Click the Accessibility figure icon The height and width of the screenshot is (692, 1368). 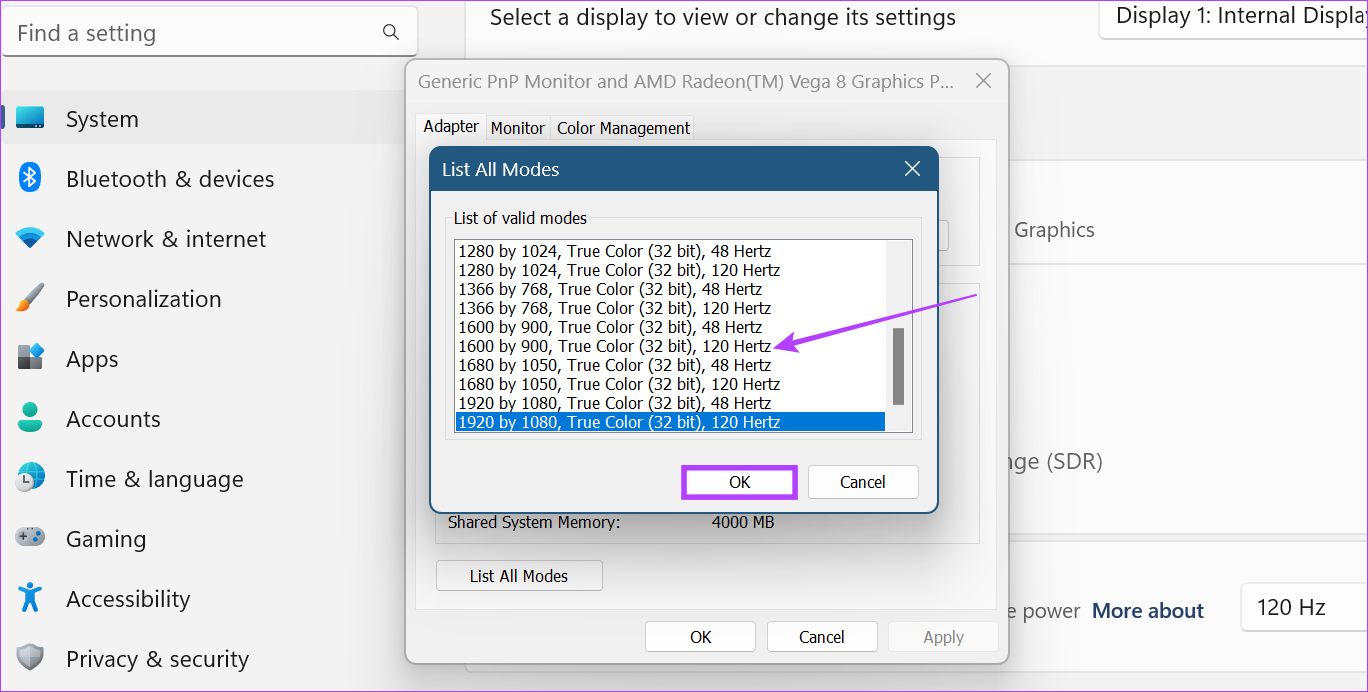(x=30, y=598)
